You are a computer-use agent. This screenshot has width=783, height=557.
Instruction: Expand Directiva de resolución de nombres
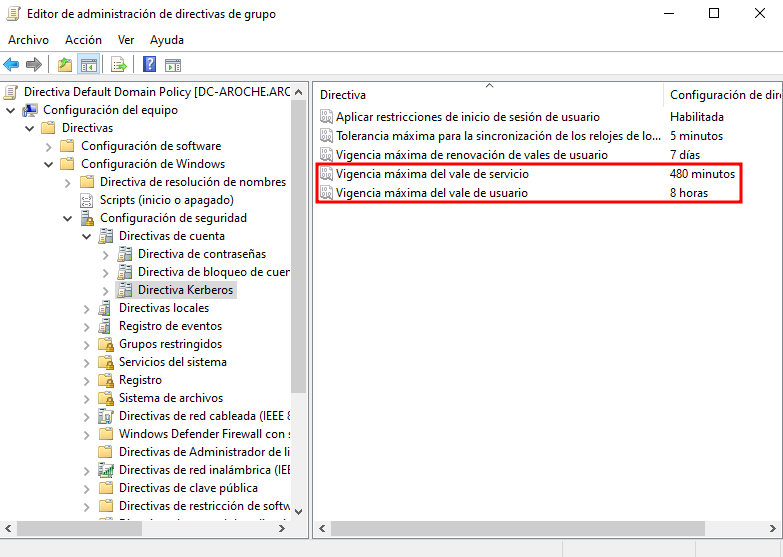[67, 183]
